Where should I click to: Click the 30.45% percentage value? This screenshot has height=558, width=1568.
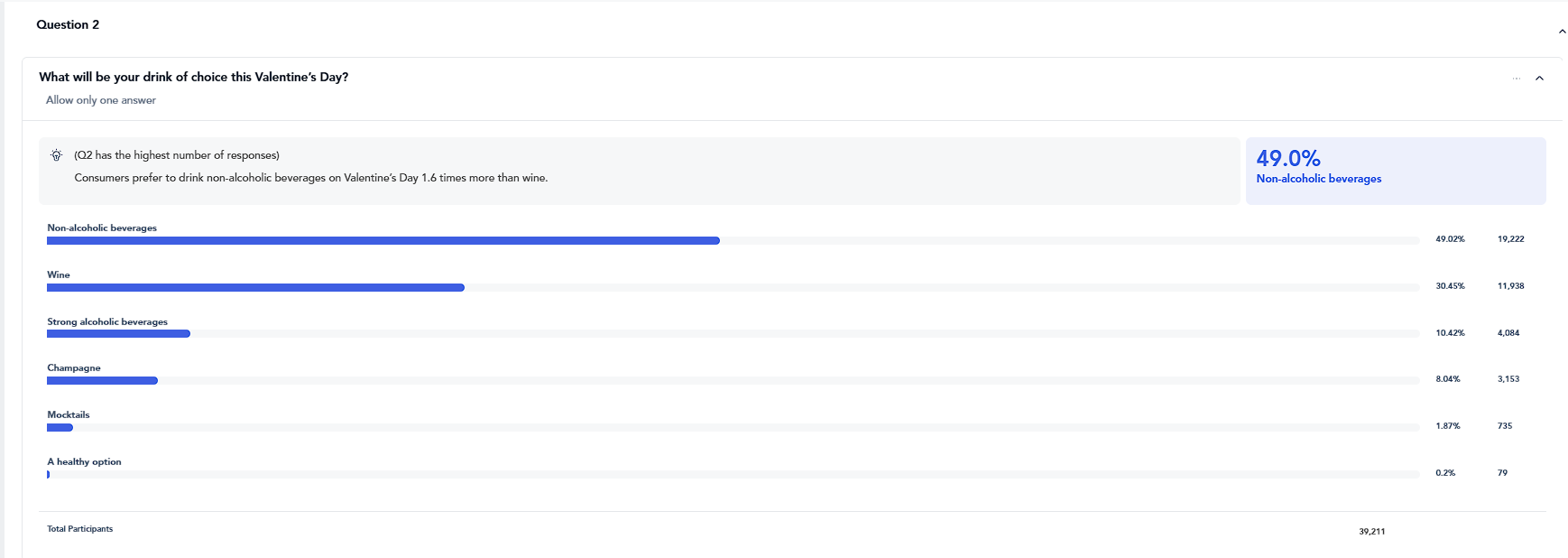point(1450,286)
